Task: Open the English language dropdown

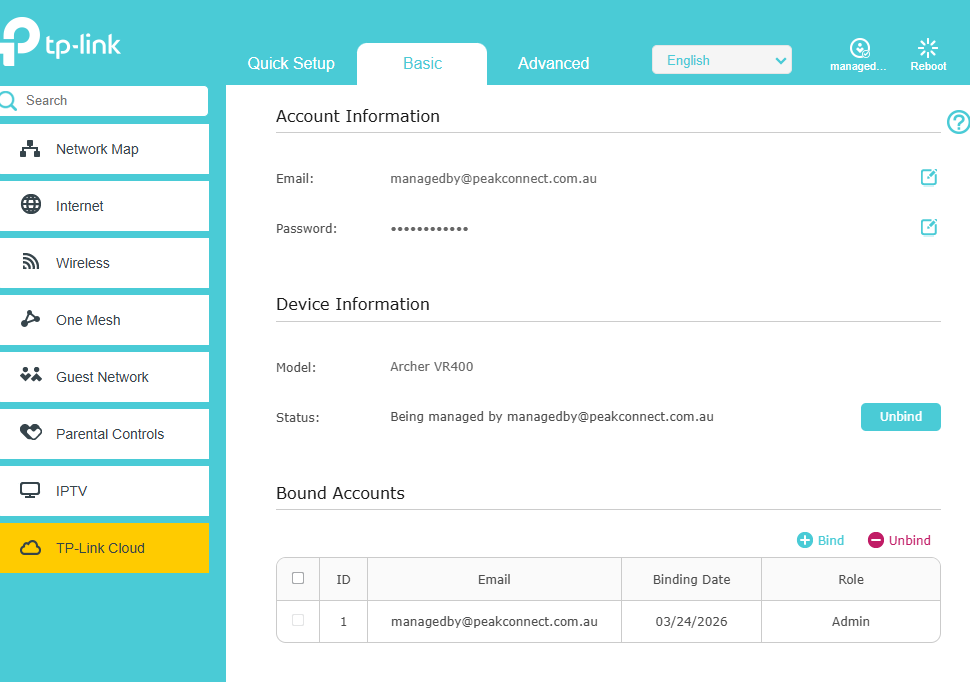Action: point(721,60)
